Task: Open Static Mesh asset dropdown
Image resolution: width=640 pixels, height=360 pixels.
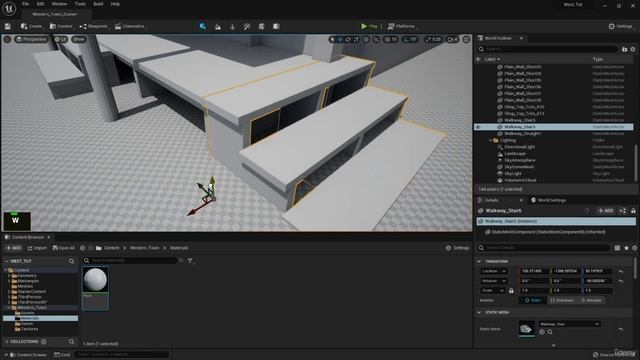Action: pos(569,324)
